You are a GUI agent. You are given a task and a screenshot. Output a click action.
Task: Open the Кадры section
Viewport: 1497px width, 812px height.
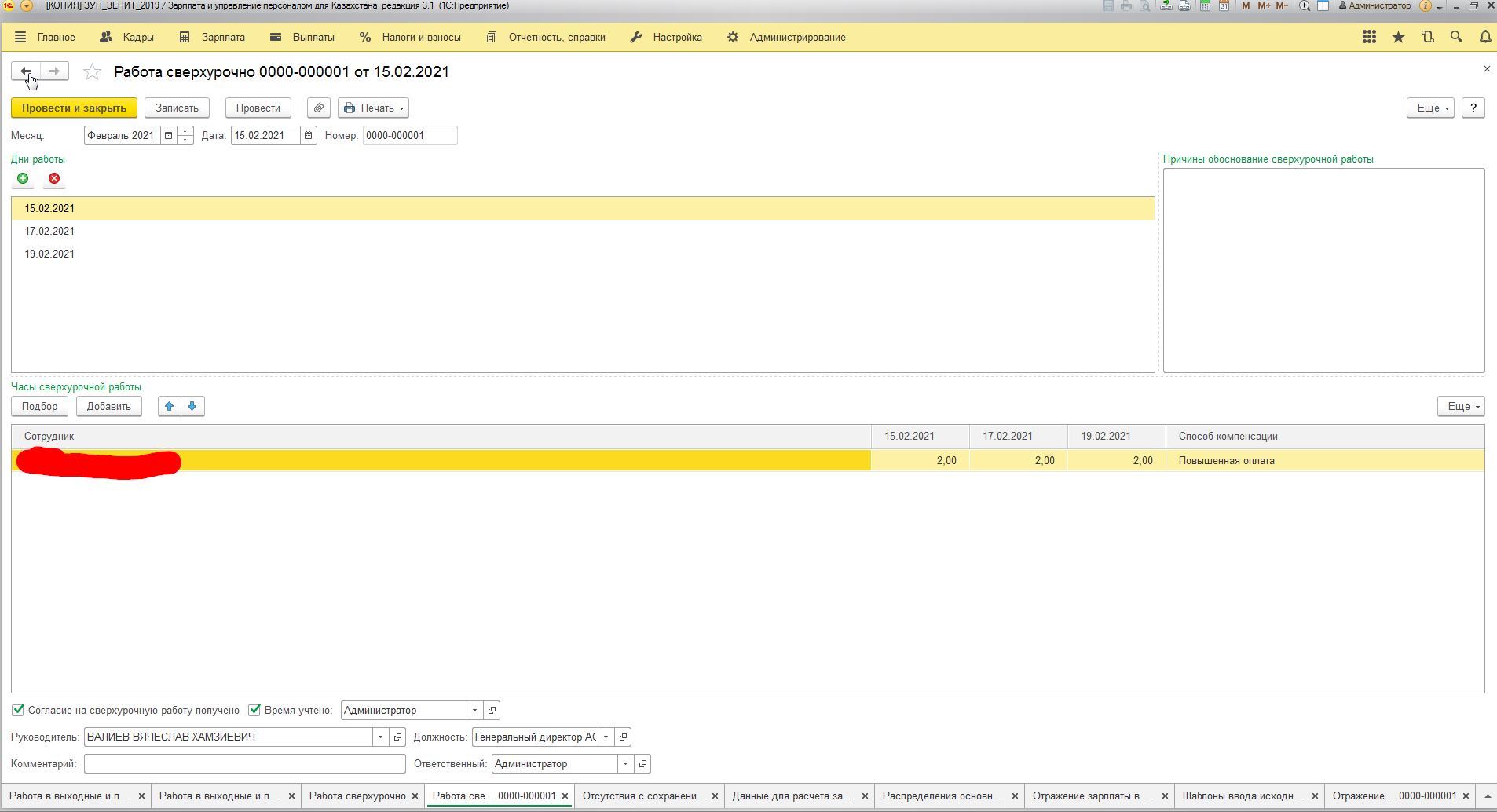pos(127,37)
